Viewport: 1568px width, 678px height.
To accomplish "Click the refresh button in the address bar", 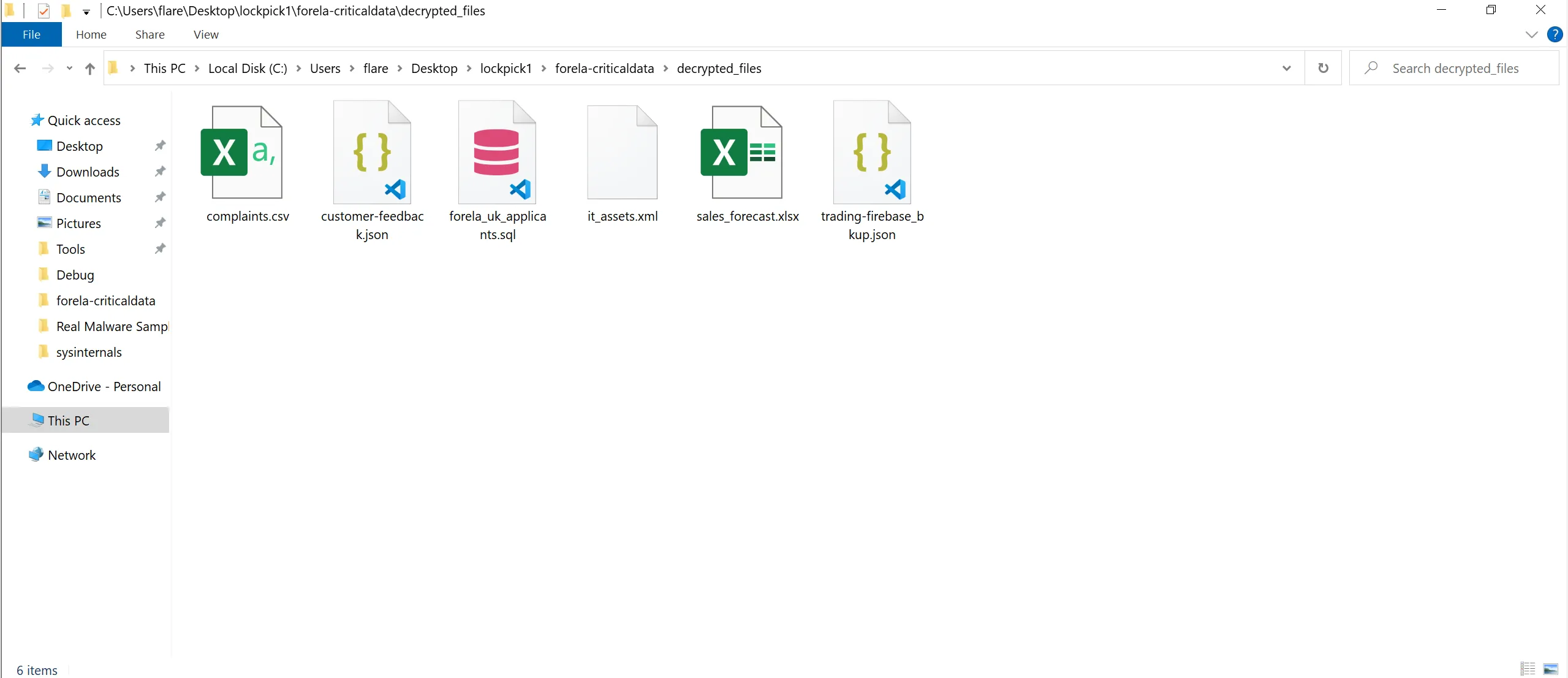I will point(1323,68).
